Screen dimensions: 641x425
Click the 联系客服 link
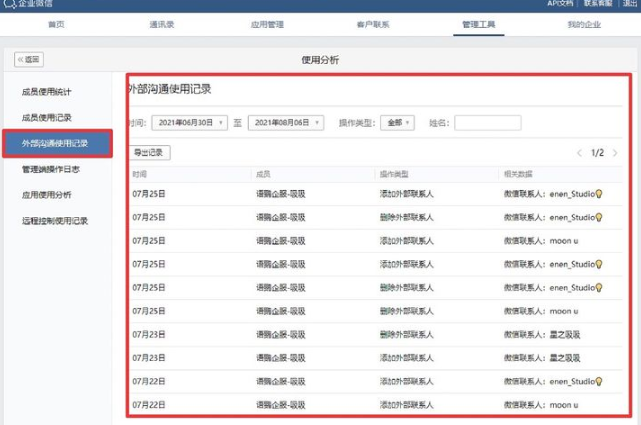point(598,5)
